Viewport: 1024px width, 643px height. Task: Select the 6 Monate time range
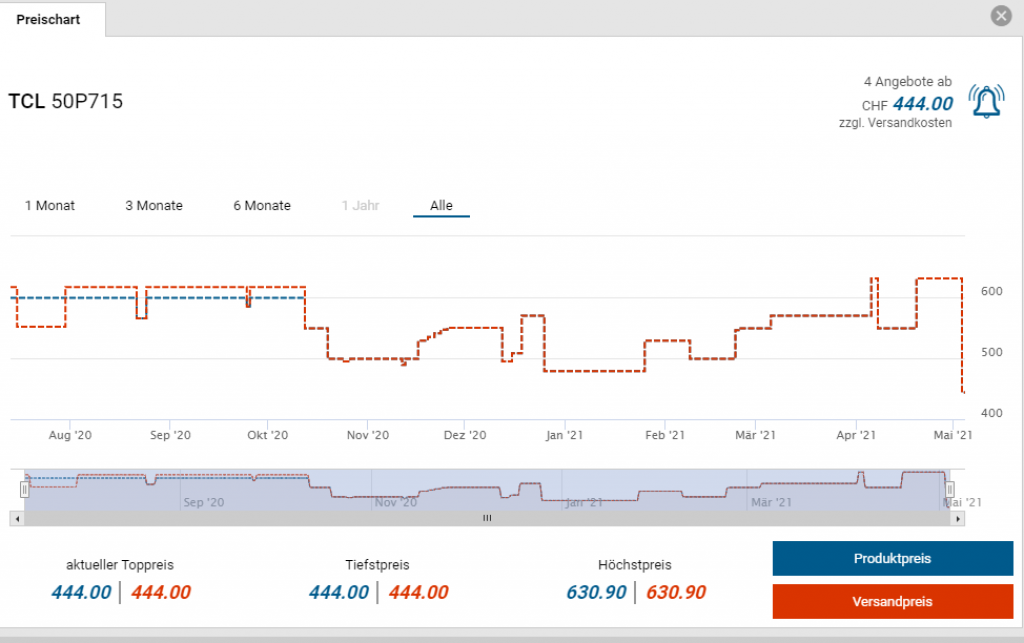pyautogui.click(x=262, y=206)
